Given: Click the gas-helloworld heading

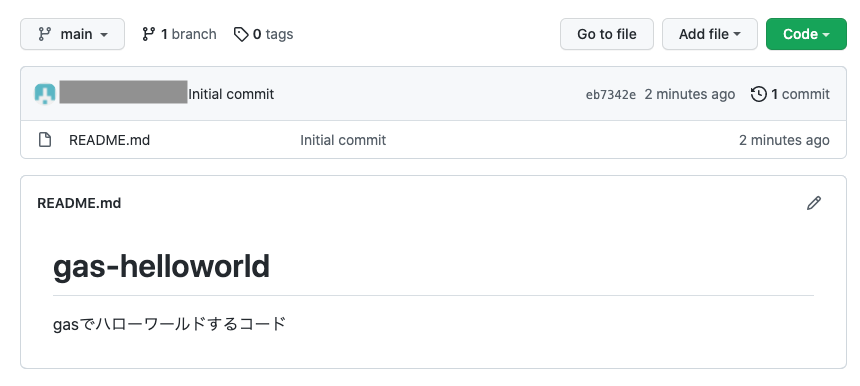Looking at the screenshot, I should tap(161, 267).
